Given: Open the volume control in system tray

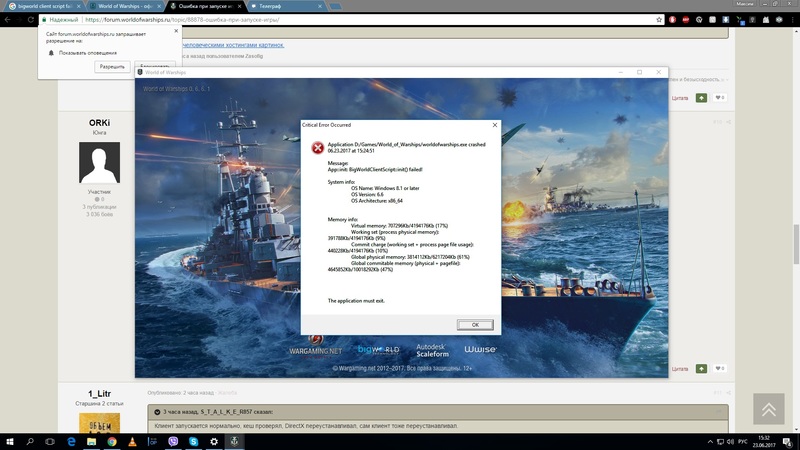Looking at the screenshot, I should click(x=730, y=442).
